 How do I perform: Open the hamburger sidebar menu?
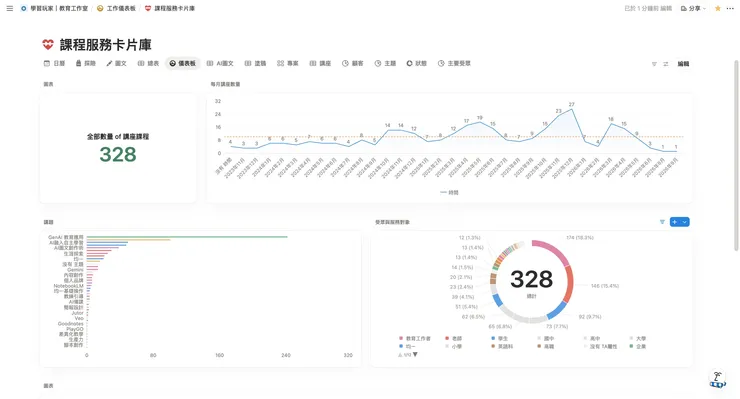(x=9, y=8)
